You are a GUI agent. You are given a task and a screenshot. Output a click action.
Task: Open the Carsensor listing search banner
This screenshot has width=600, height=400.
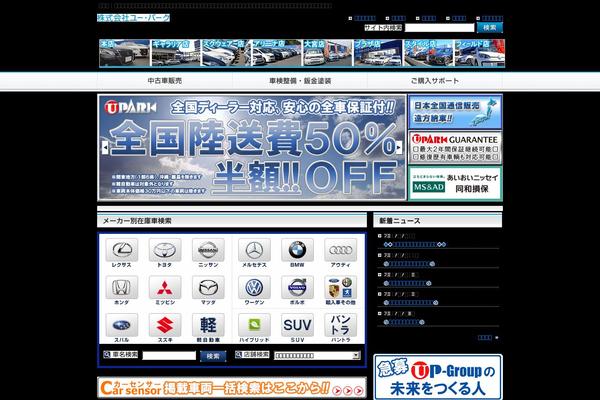[232, 388]
